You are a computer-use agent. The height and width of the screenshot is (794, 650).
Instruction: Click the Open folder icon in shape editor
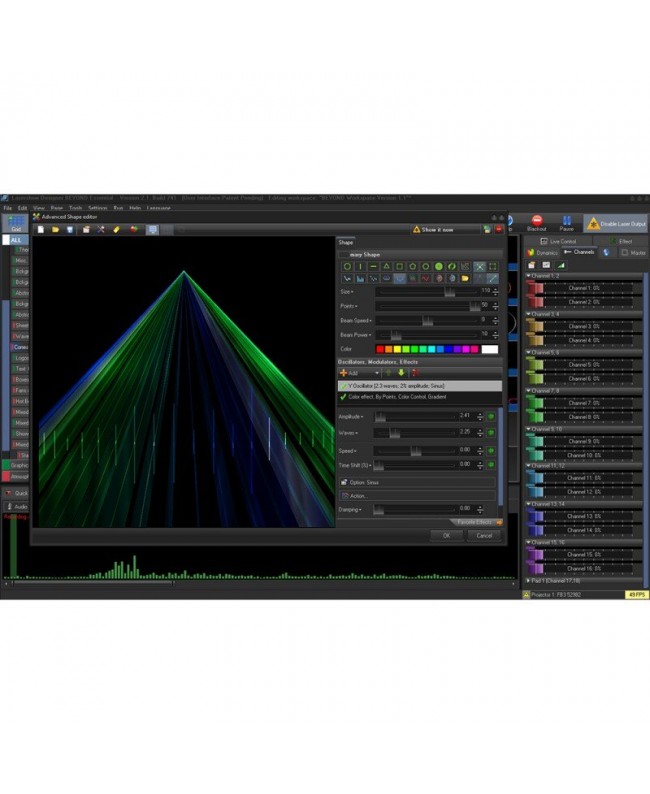pos(55,230)
